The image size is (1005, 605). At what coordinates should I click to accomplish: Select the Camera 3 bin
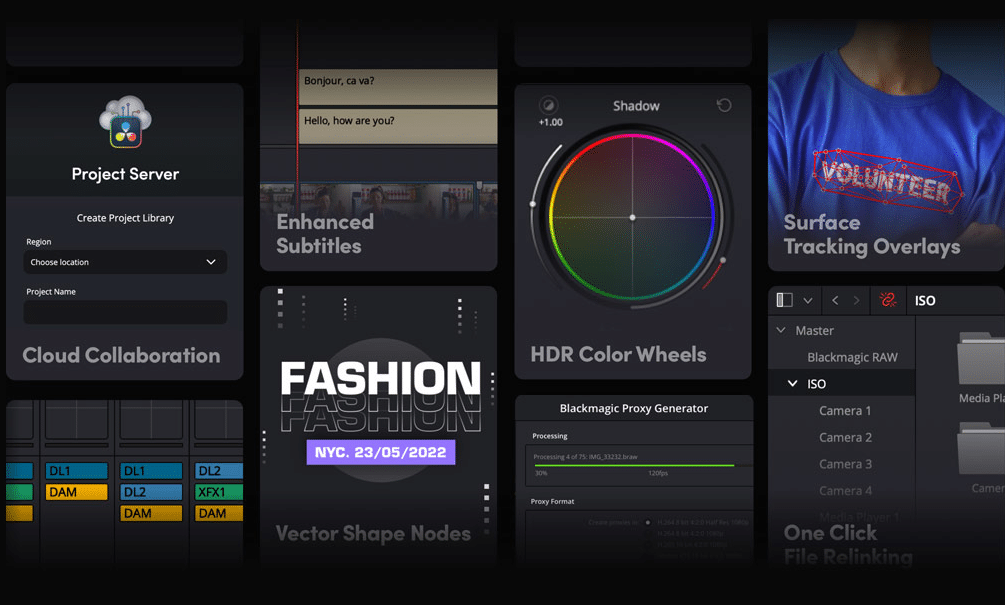tap(845, 464)
